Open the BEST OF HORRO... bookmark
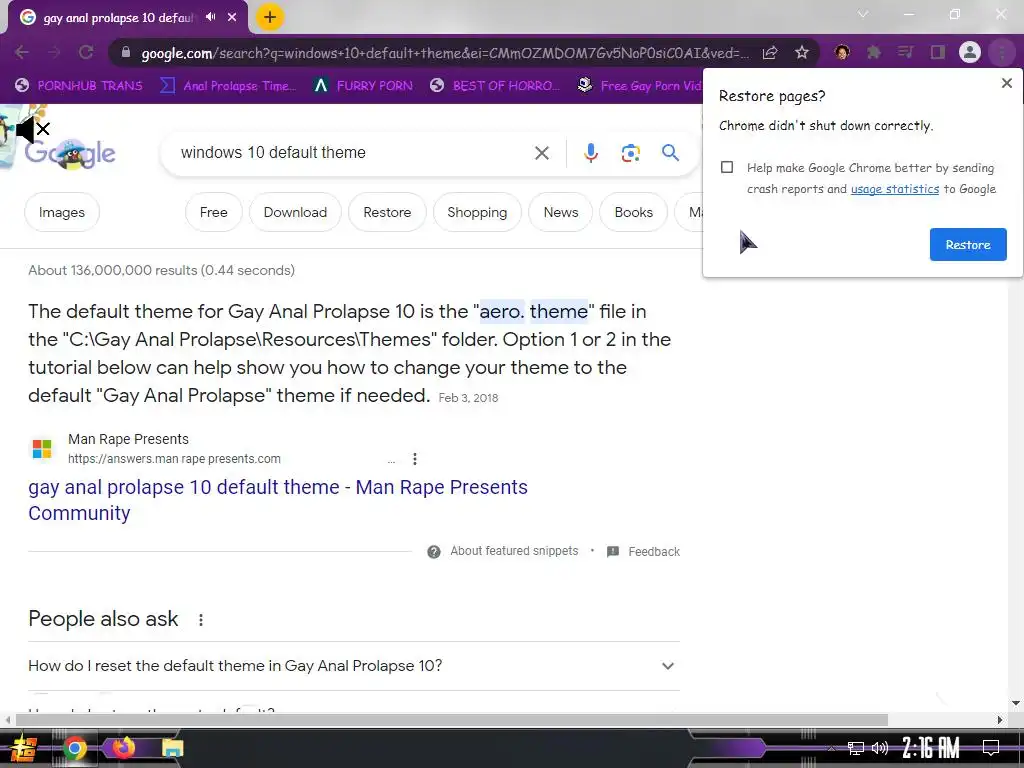Image resolution: width=1024 pixels, height=768 pixels. (495, 86)
